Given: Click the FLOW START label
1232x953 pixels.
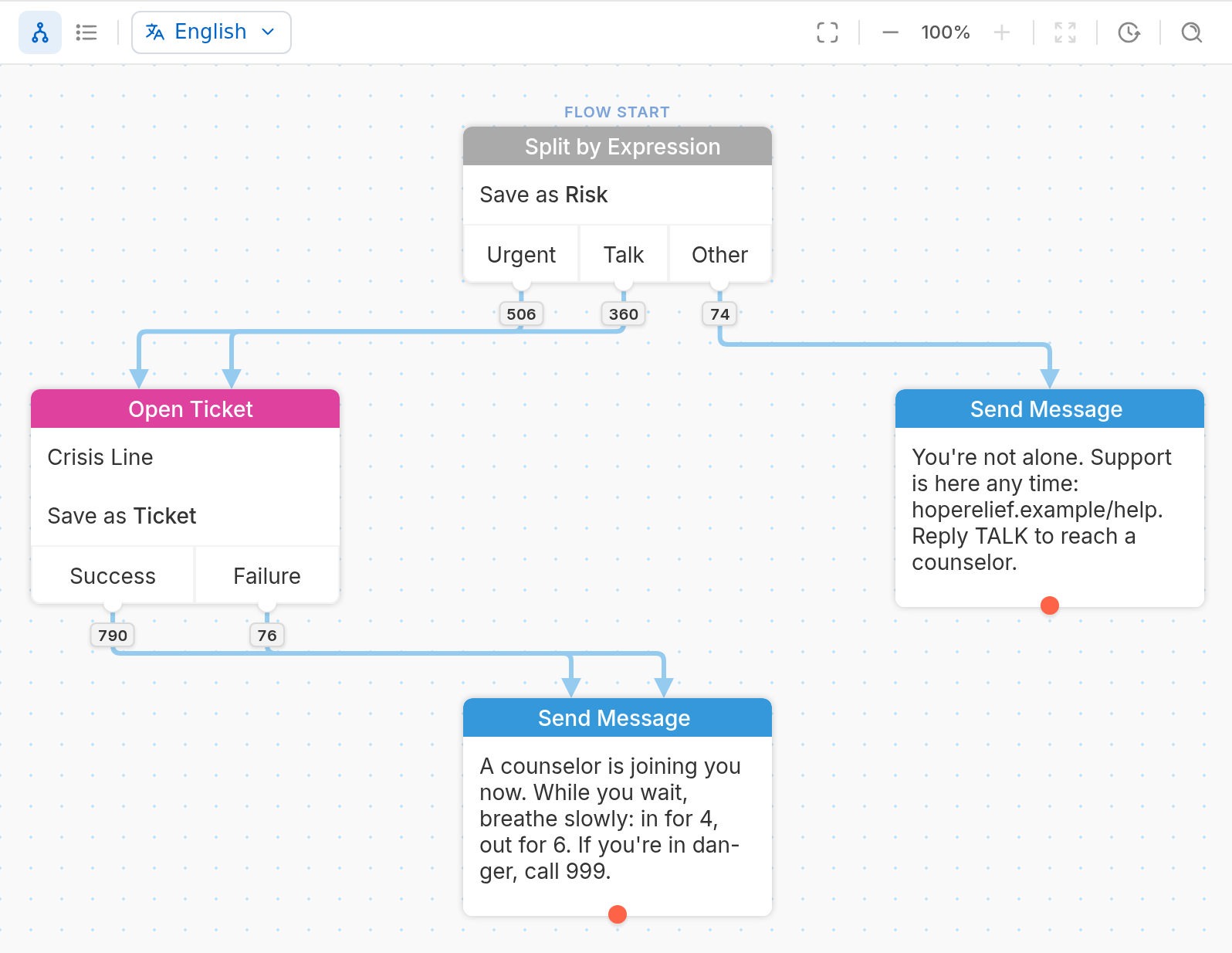Looking at the screenshot, I should coord(617,112).
